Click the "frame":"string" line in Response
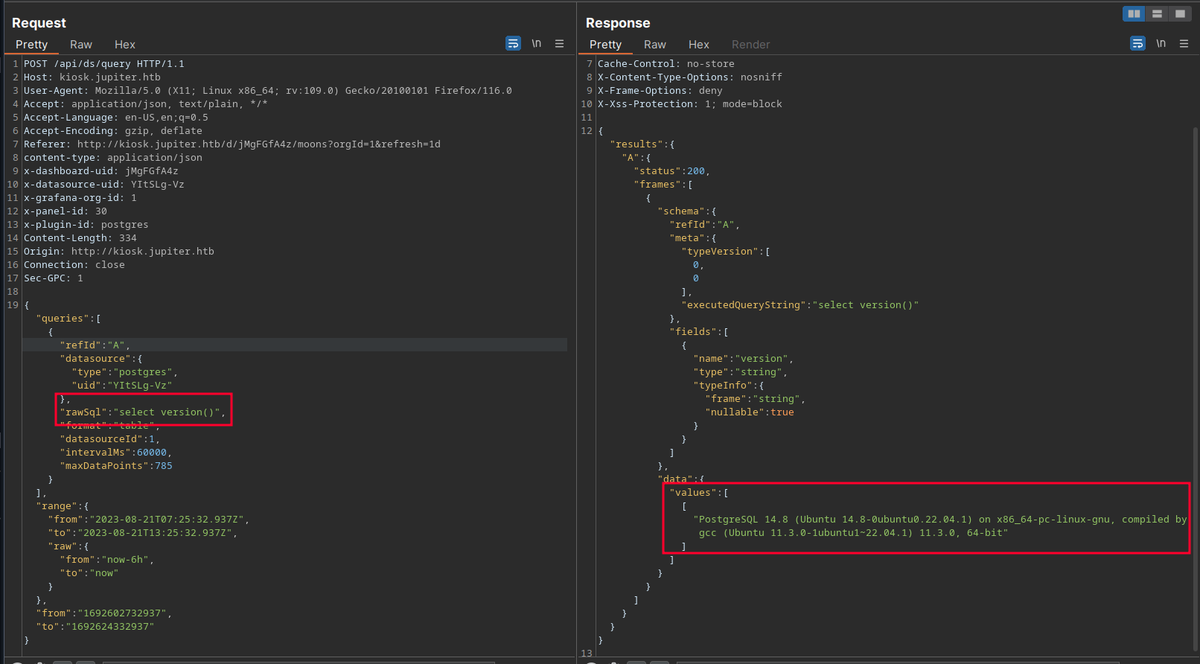The width and height of the screenshot is (1200, 664). click(x=756, y=399)
